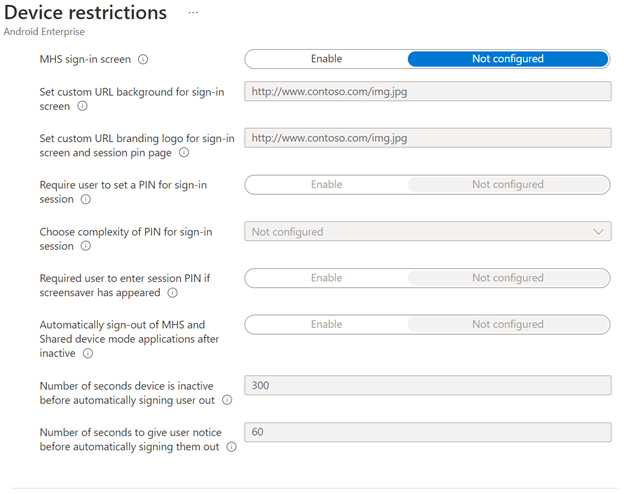624x494 pixels.
Task: Click the custom URL background input field
Action: click(x=427, y=91)
